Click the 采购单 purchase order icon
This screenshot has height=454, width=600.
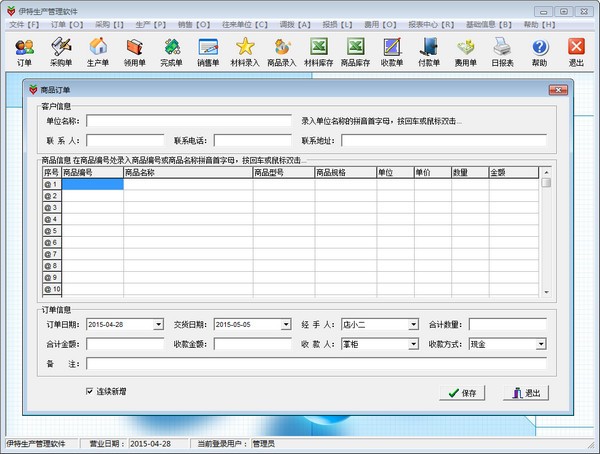61,51
